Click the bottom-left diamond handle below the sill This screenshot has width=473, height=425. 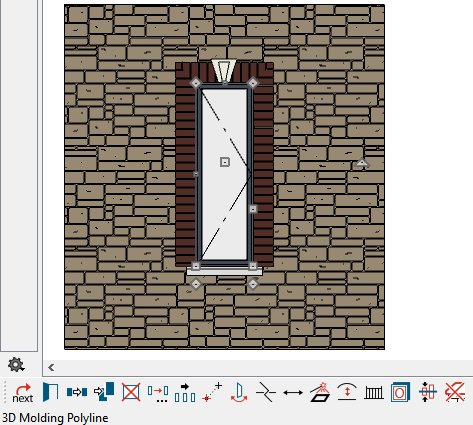pos(196,284)
